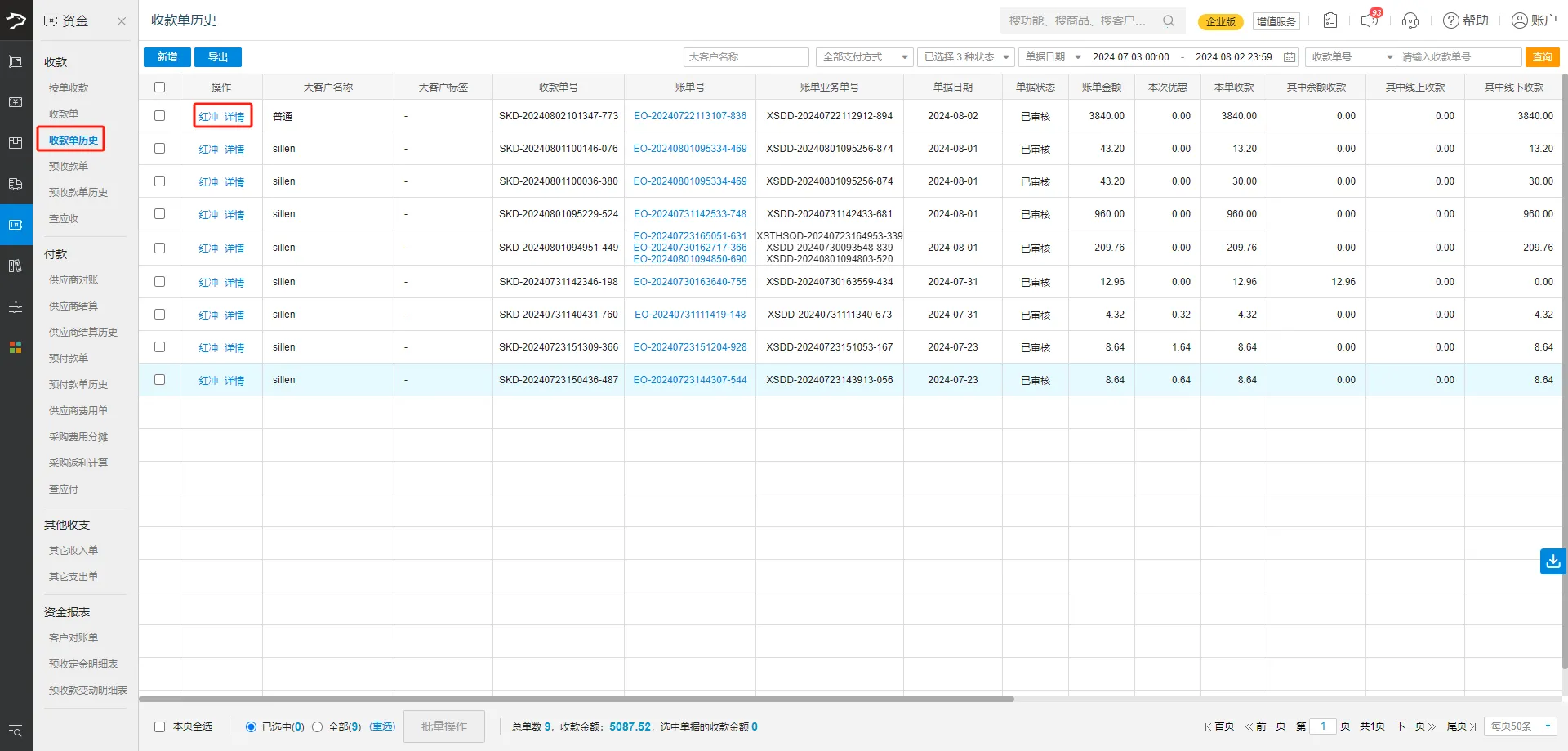Screen dimensions: 1568x751
Task: Open bill link EO-20240731142533-748
Action: 690,214
